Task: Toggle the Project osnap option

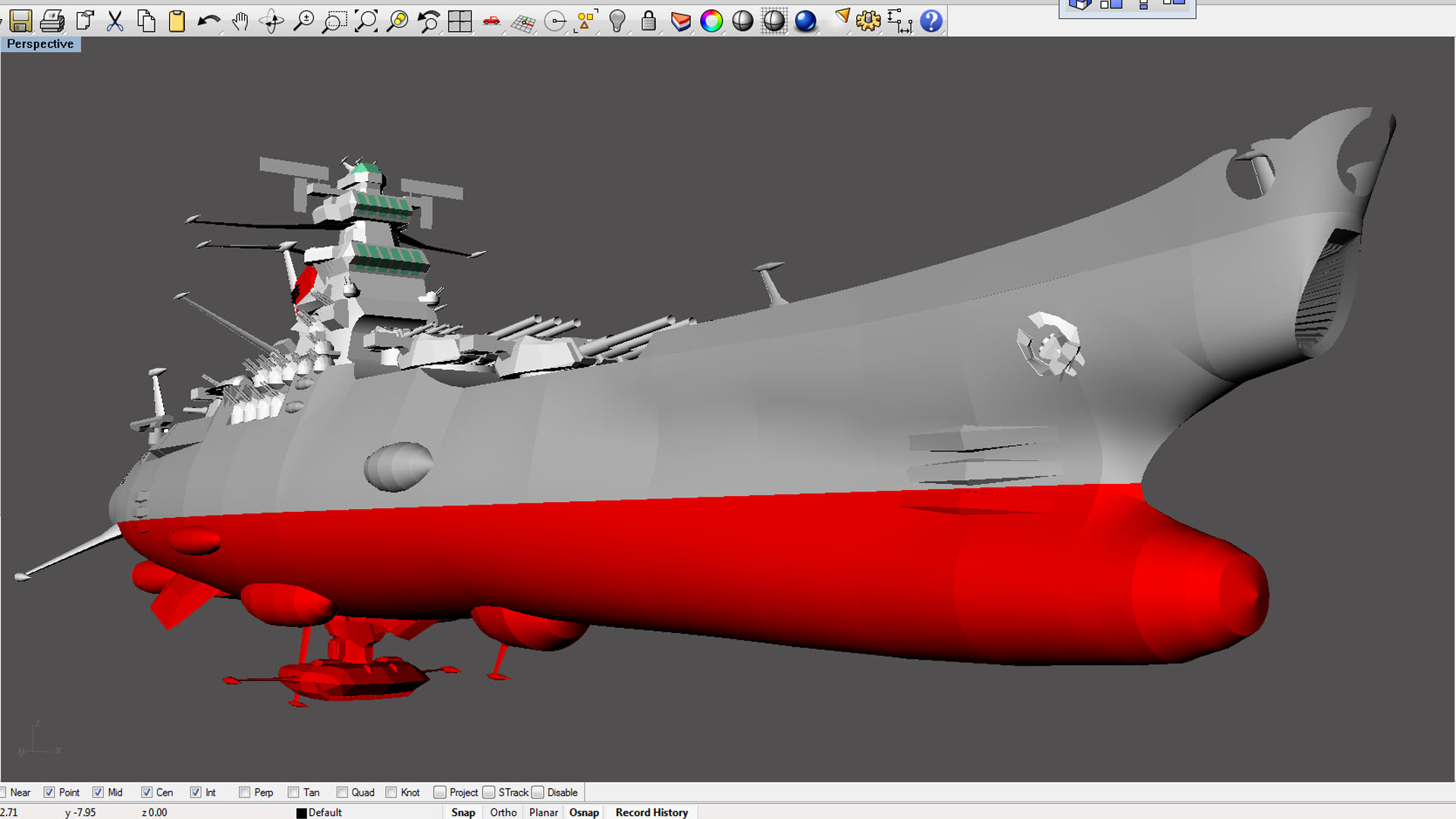Action: (440, 792)
